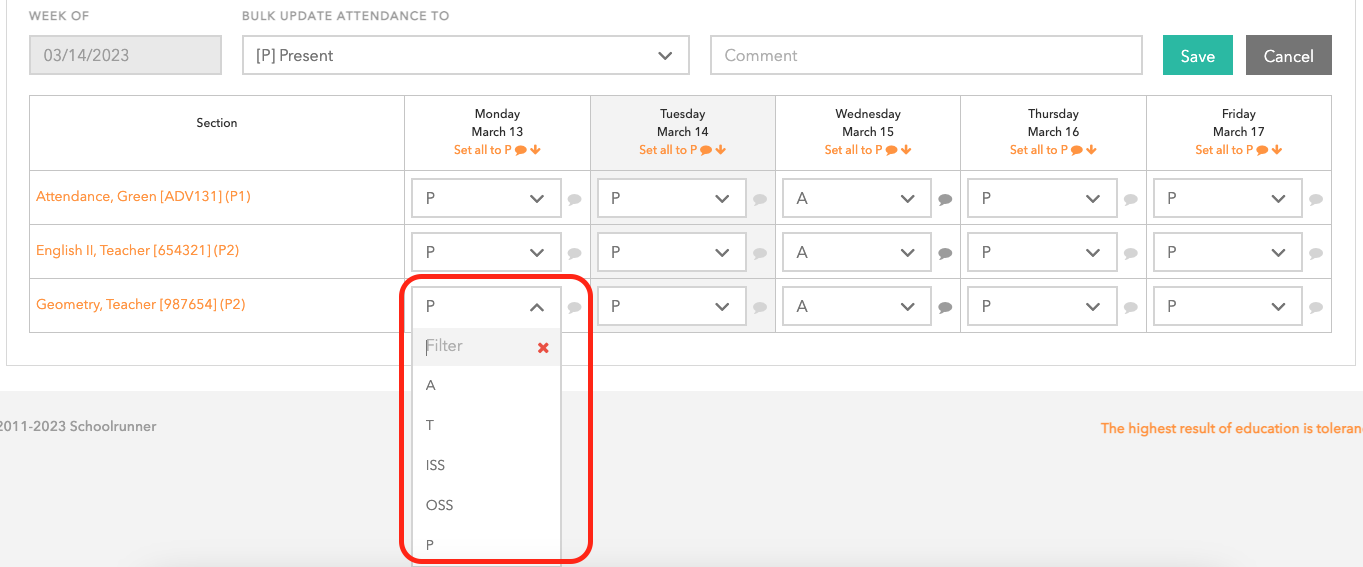This screenshot has width=1363, height=567.
Task: Click comment bubble for Attendance Green Friday
Action: coord(1316,199)
